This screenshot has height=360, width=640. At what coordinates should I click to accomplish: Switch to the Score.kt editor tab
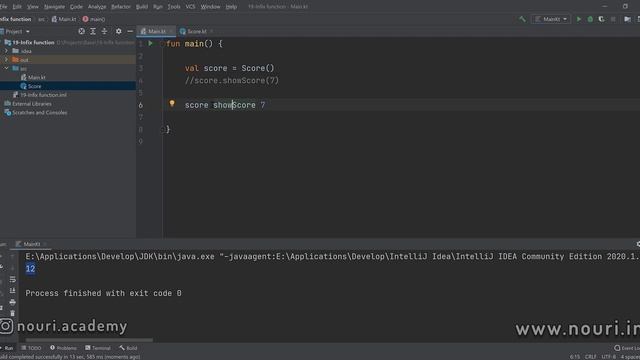click(197, 31)
